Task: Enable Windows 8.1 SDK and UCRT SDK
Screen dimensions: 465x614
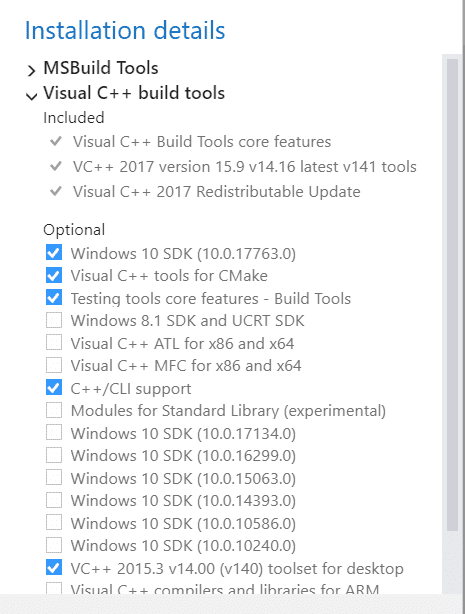Action: point(54,320)
